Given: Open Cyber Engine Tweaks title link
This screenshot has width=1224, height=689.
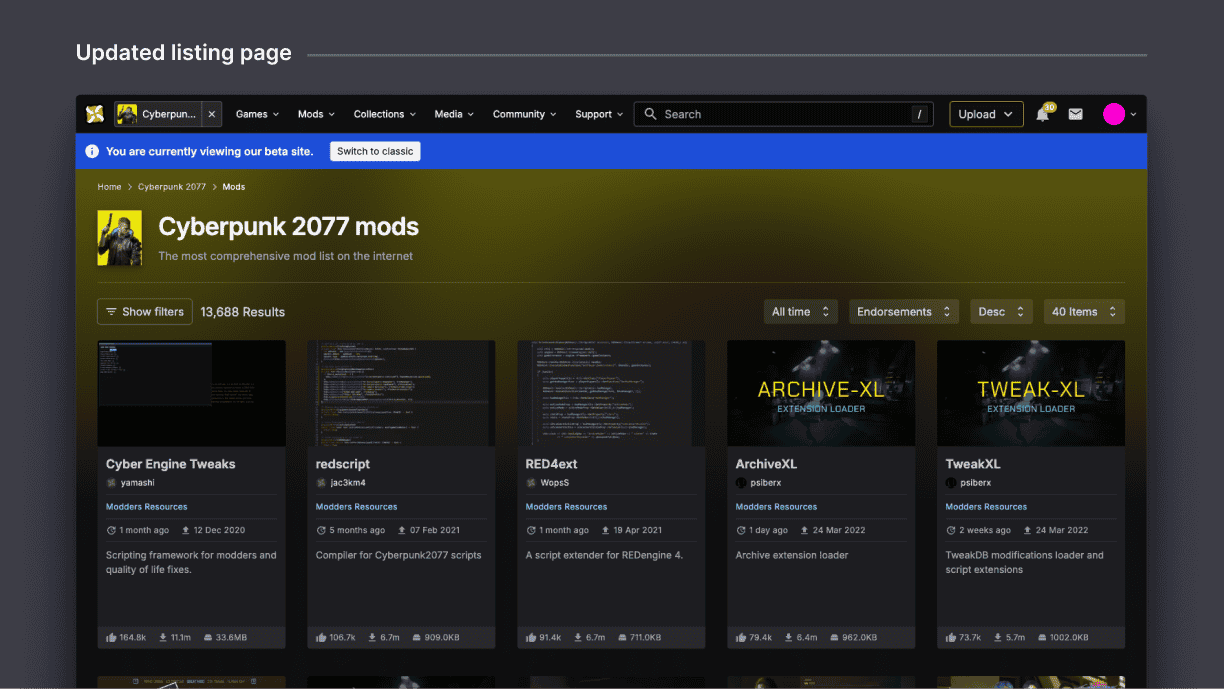Looking at the screenshot, I should pyautogui.click(x=171, y=464).
